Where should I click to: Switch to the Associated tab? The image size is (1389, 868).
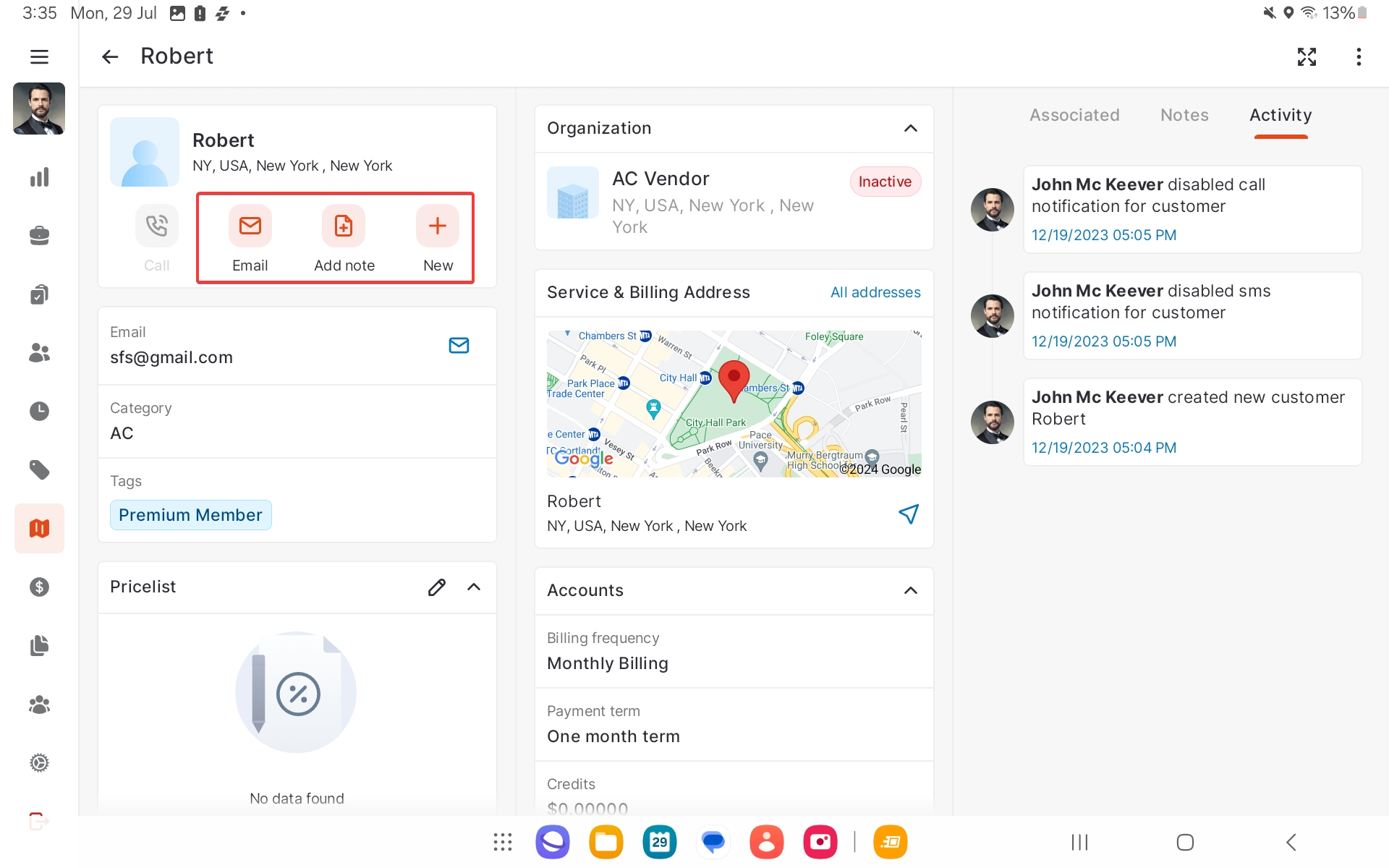1074,115
